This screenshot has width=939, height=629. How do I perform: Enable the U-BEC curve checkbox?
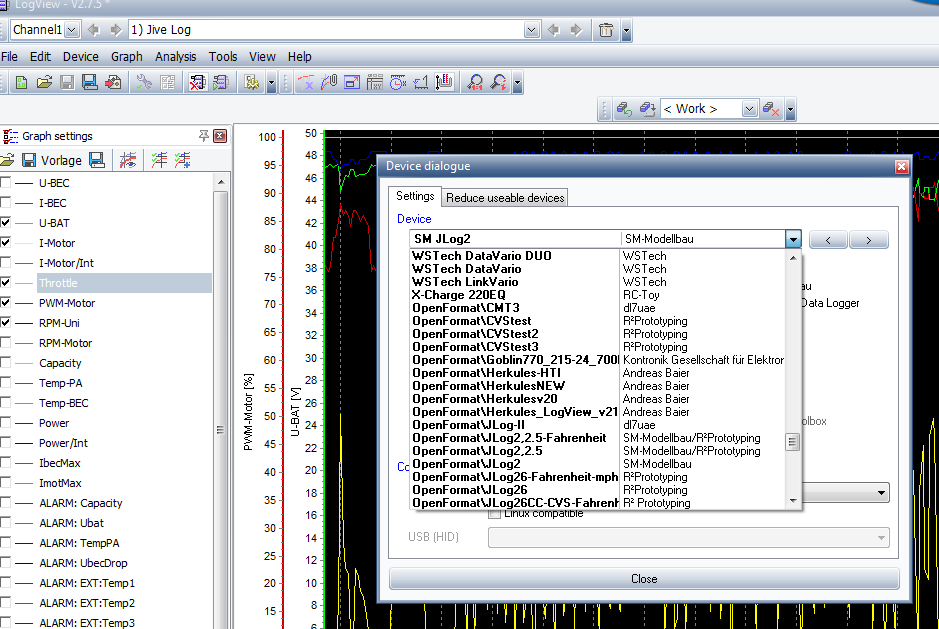5,183
